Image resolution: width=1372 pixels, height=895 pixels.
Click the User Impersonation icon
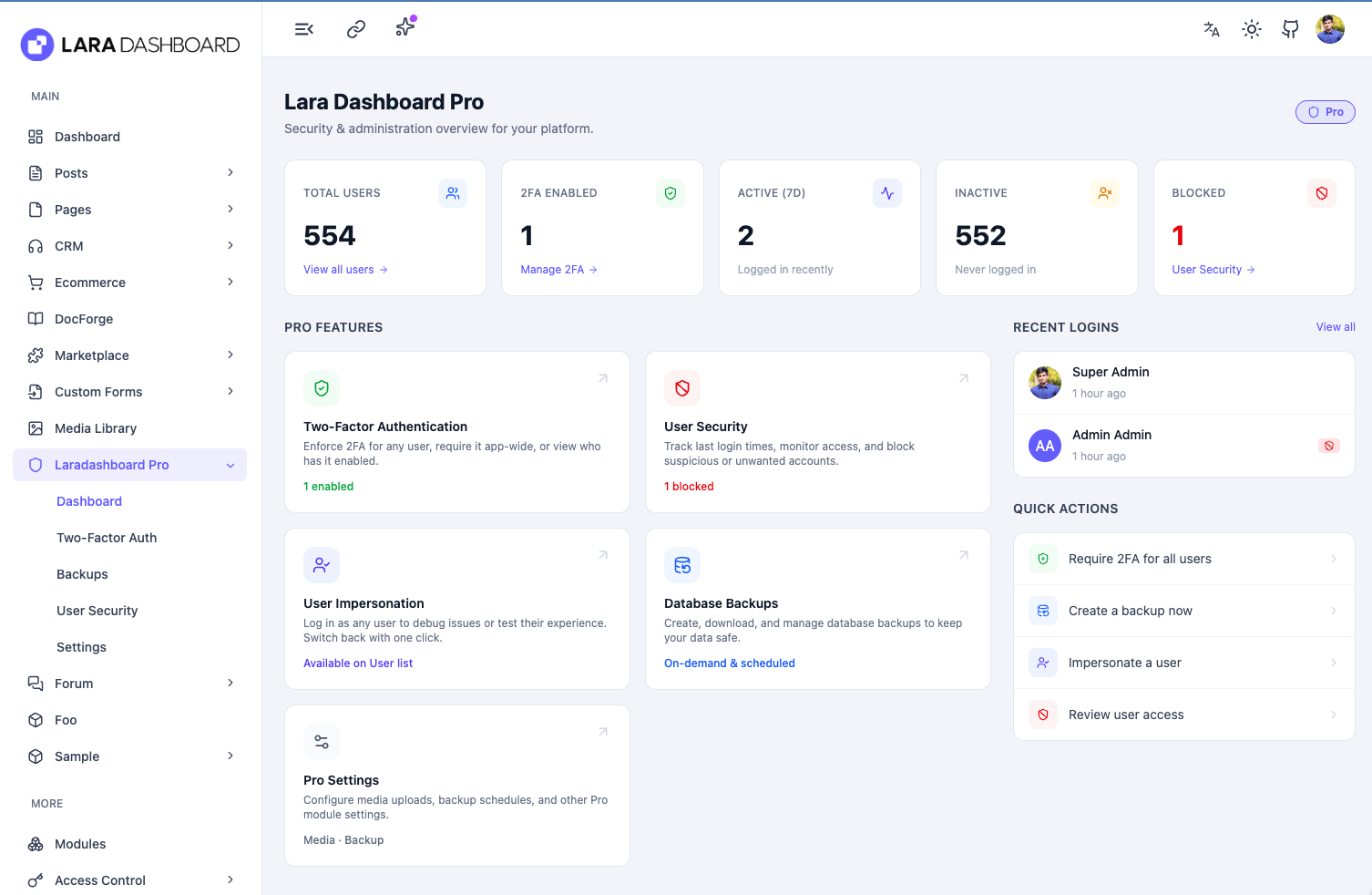click(x=321, y=564)
